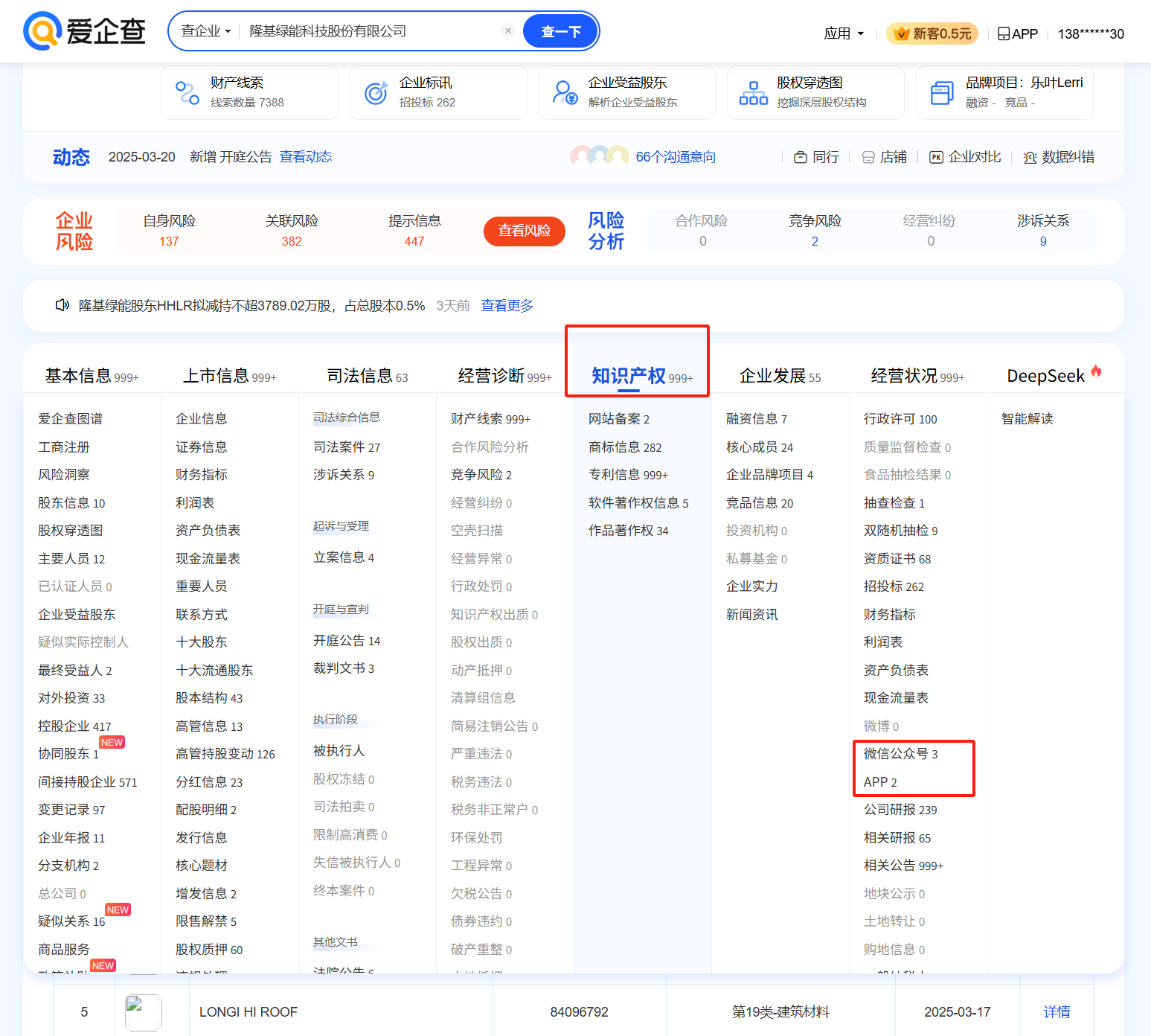Open APP 2 under 经营状况
This screenshot has height=1036, width=1151.
click(x=880, y=782)
